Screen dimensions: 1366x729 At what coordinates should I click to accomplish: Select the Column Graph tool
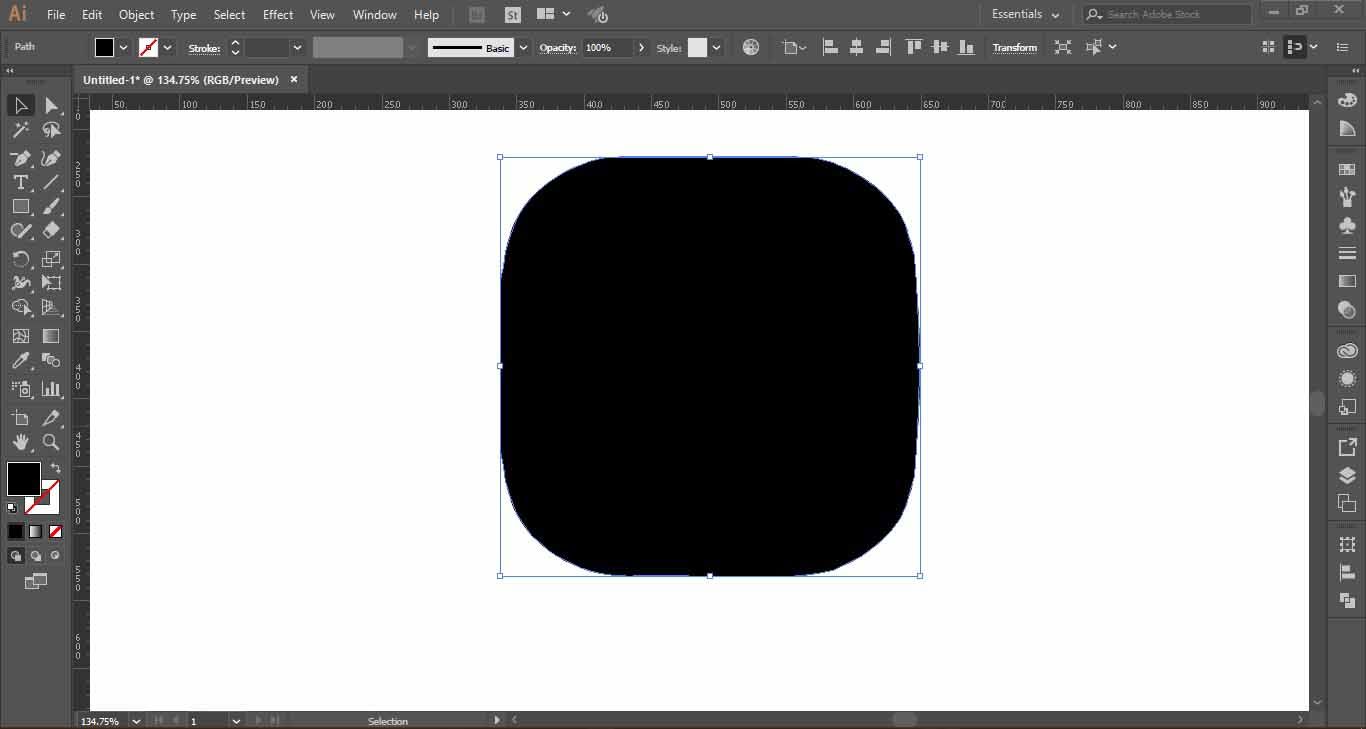51,388
